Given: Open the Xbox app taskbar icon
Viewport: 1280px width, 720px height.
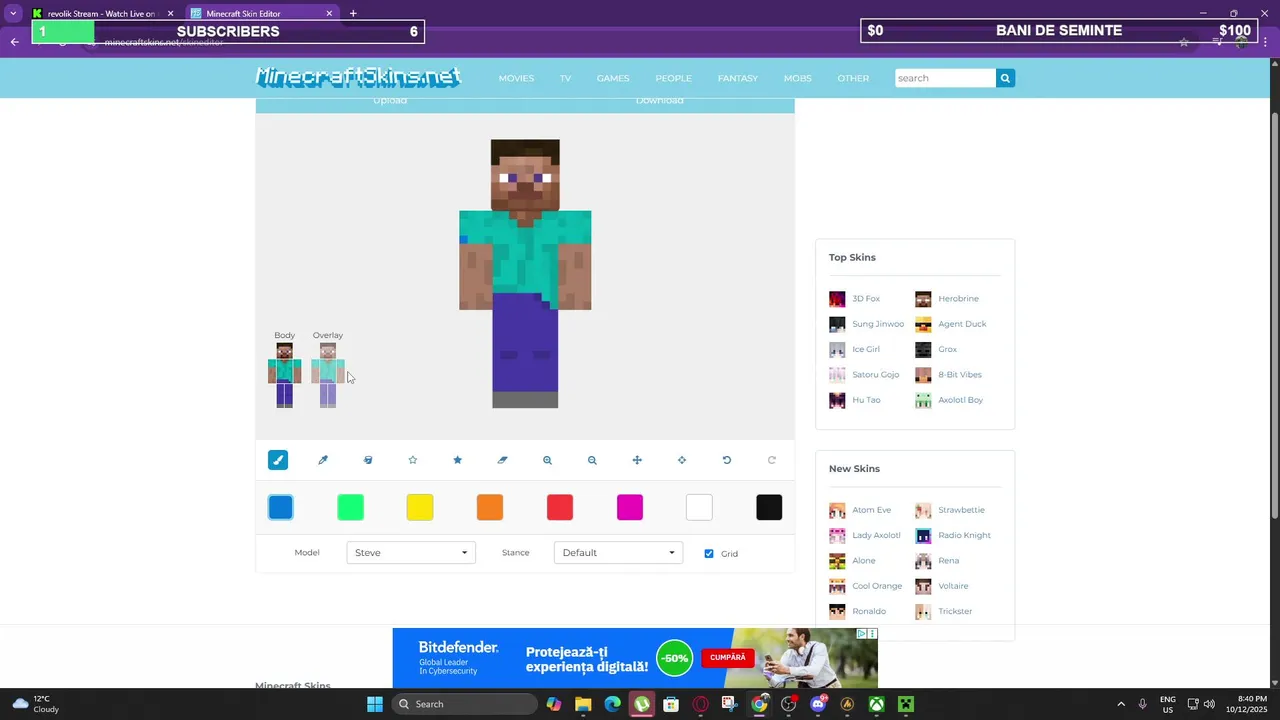Looking at the screenshot, I should pos(876,704).
